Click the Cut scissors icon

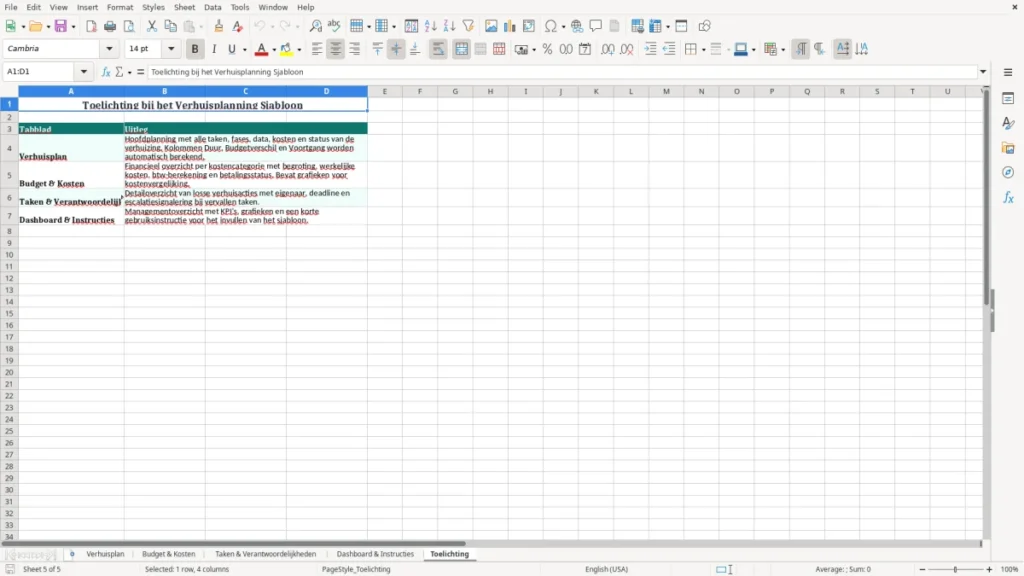(x=152, y=26)
